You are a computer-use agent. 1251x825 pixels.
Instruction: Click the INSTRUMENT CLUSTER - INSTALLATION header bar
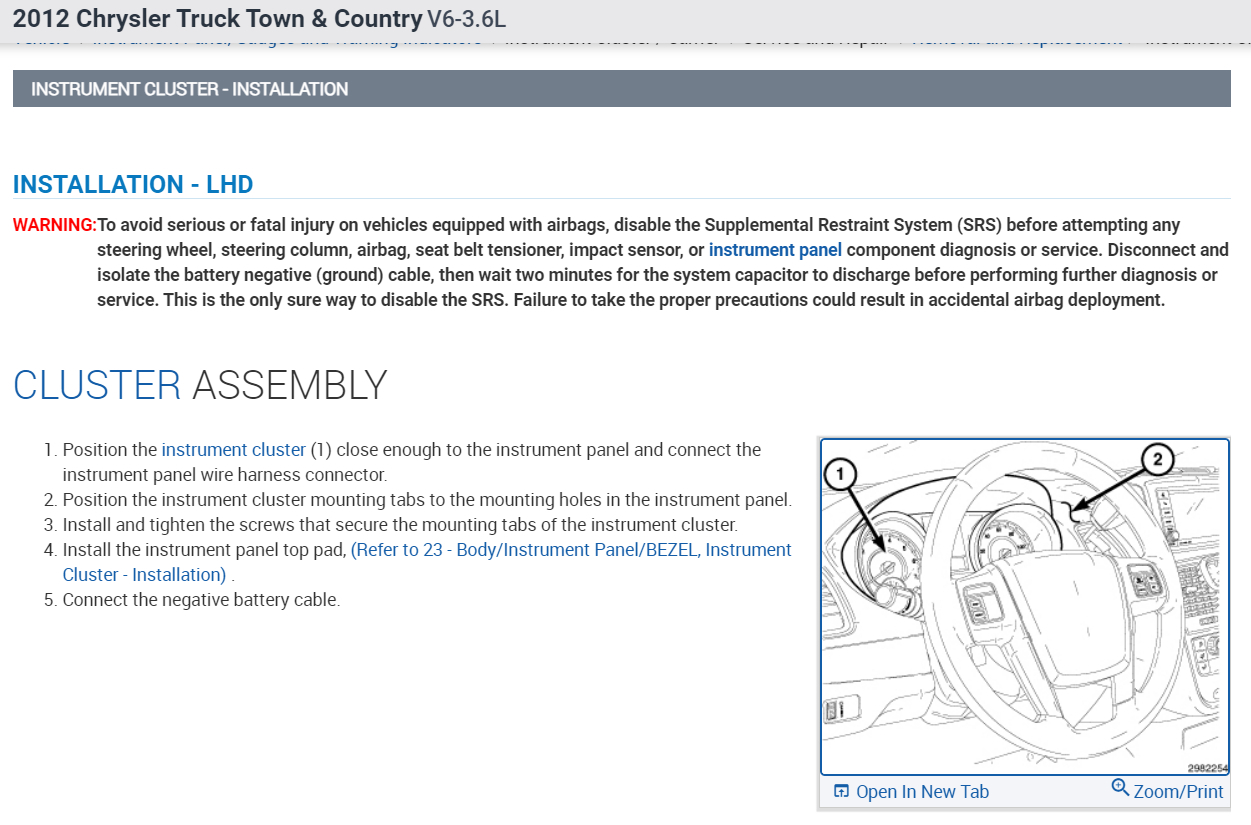622,89
